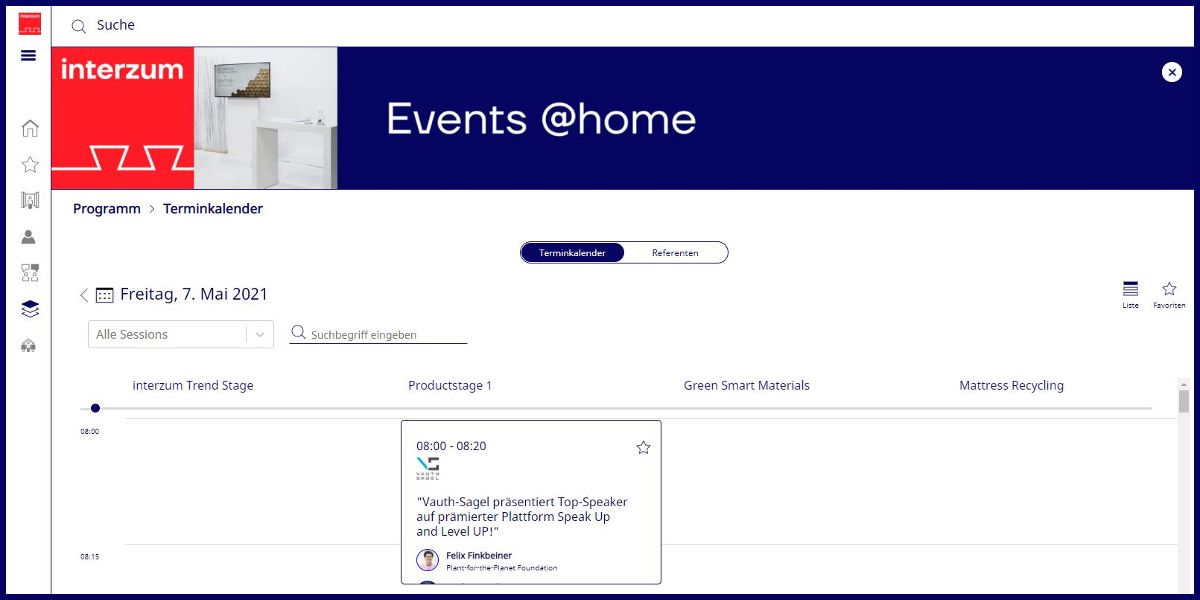Switch to Liste view
Image resolution: width=1200 pixels, height=600 pixels.
[x=1131, y=294]
